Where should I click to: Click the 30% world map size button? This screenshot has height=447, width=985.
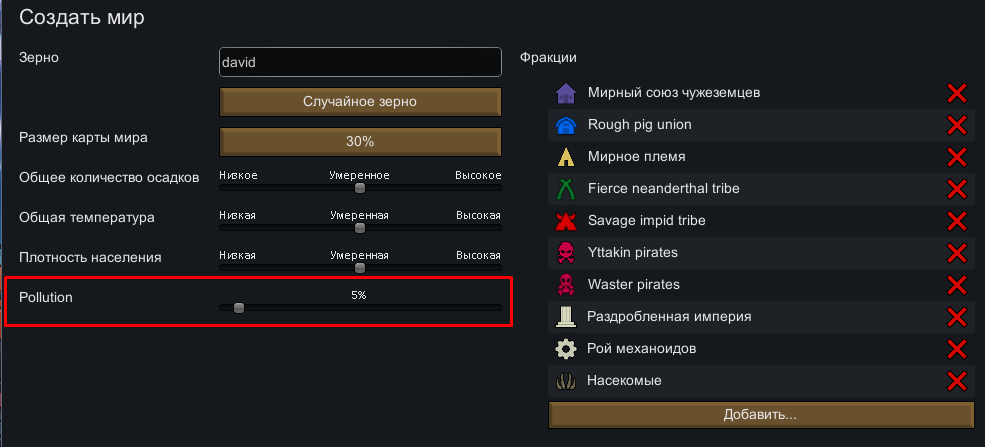click(360, 141)
